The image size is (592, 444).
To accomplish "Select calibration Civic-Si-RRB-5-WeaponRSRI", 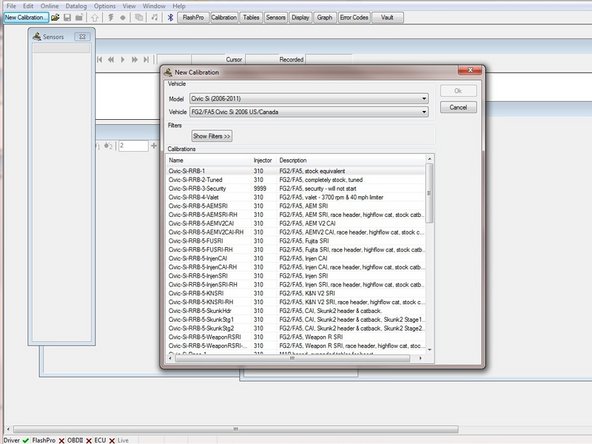I will point(296,337).
